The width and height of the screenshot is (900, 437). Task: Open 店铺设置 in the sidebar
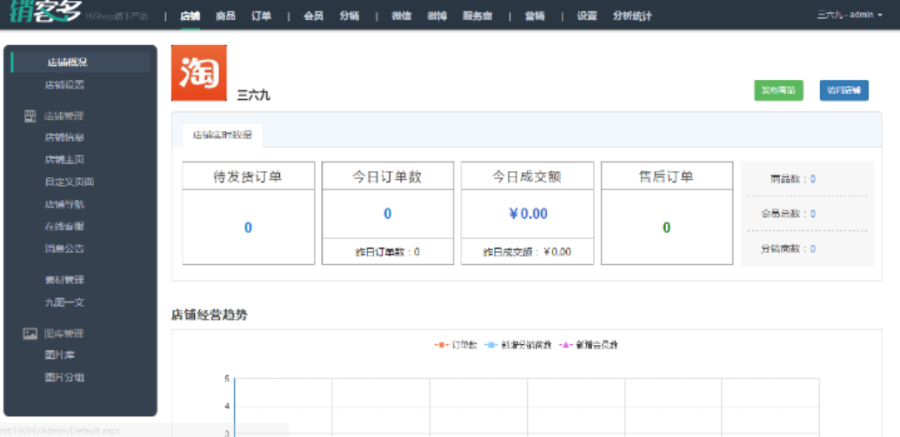pyautogui.click(x=65, y=85)
